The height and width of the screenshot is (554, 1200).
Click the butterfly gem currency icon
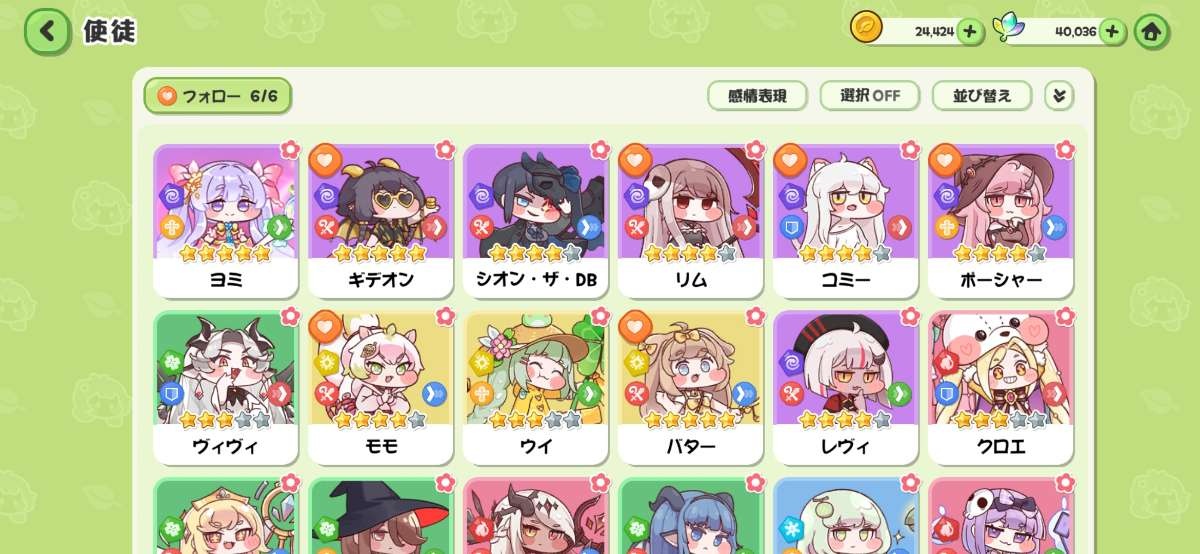coord(1009,28)
